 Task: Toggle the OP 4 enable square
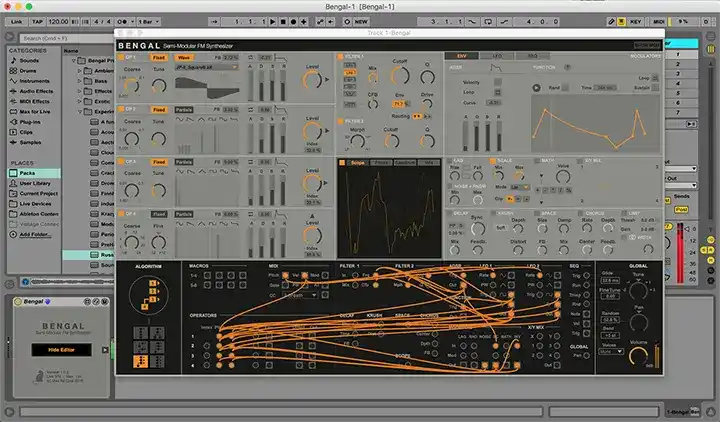[121, 214]
